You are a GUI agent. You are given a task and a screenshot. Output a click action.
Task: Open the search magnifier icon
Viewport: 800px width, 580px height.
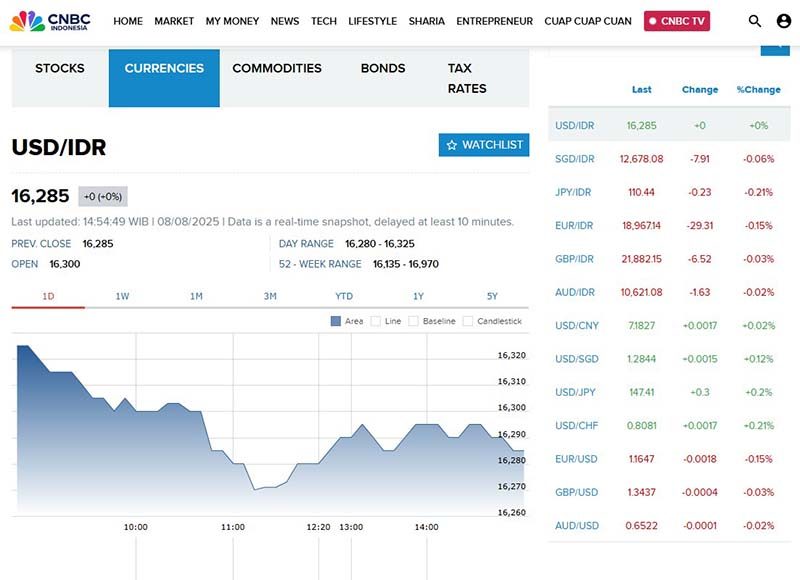pyautogui.click(x=755, y=21)
